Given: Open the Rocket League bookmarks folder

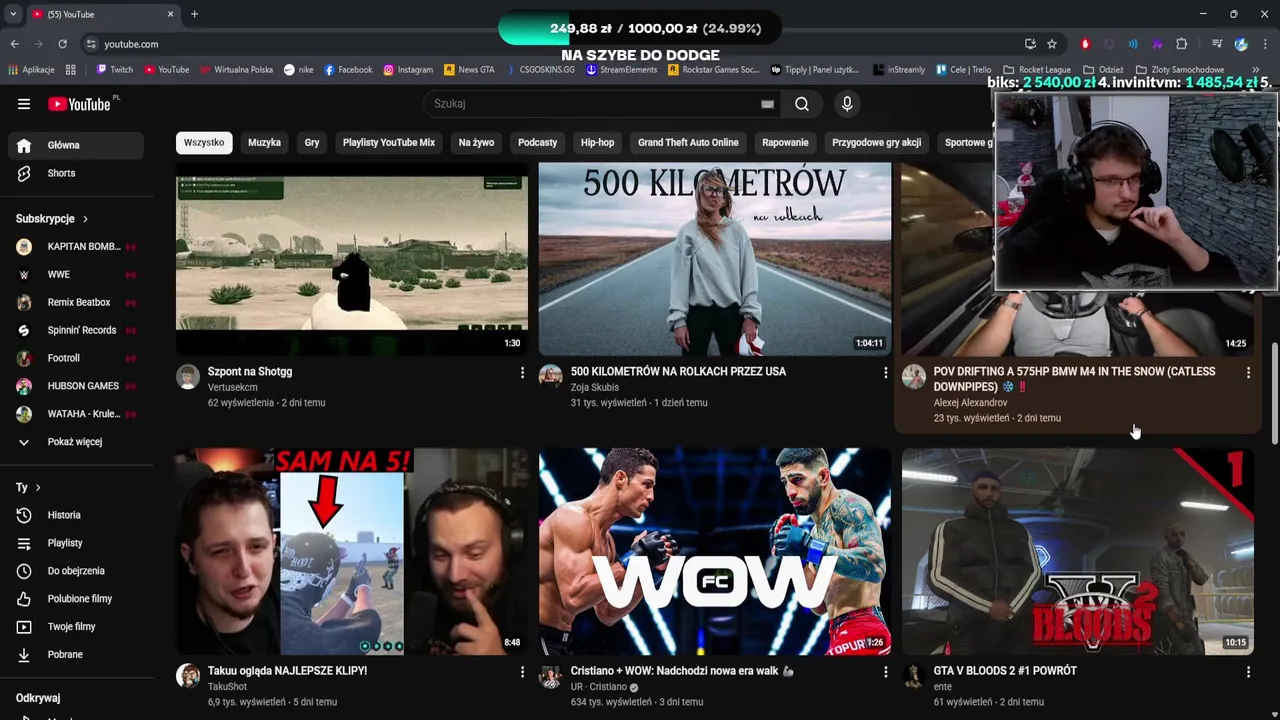Looking at the screenshot, I should [x=1037, y=70].
